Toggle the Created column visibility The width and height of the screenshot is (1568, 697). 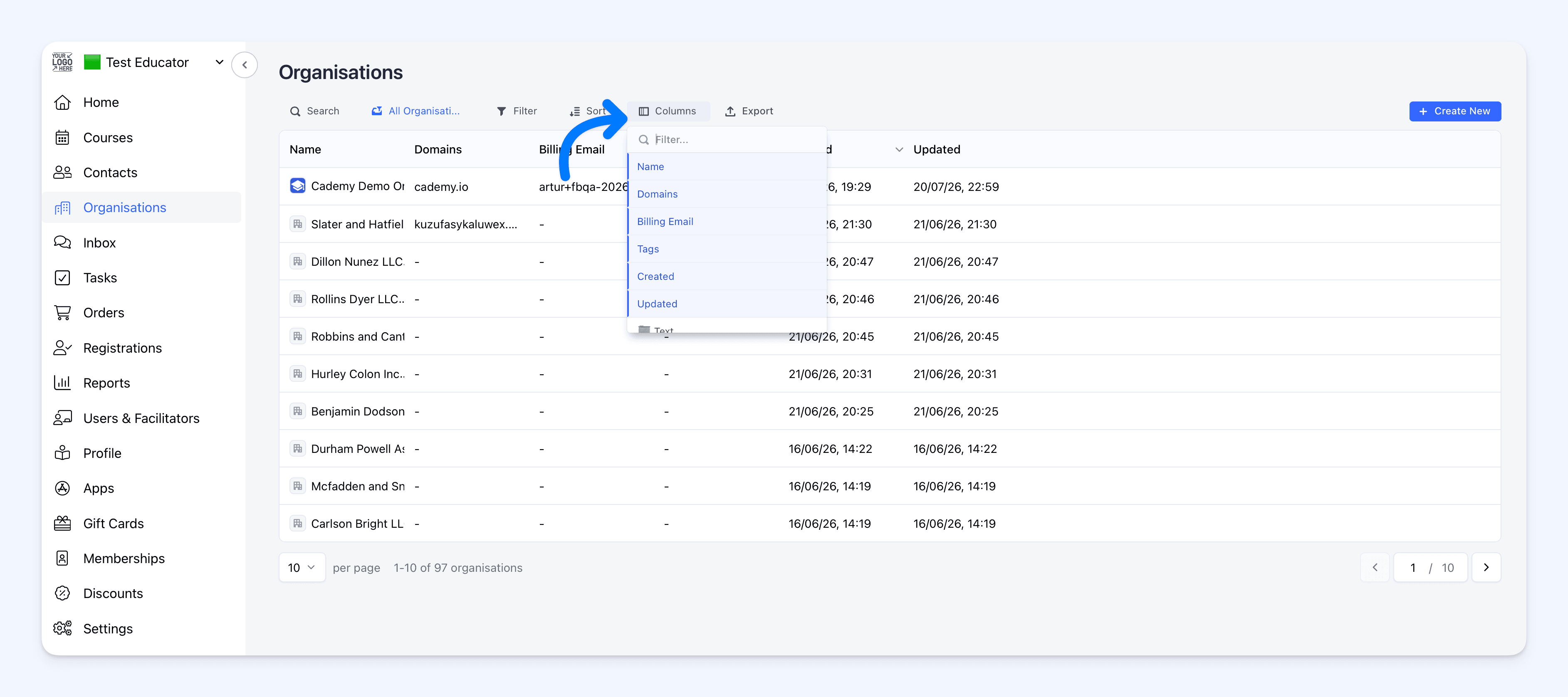pos(727,277)
